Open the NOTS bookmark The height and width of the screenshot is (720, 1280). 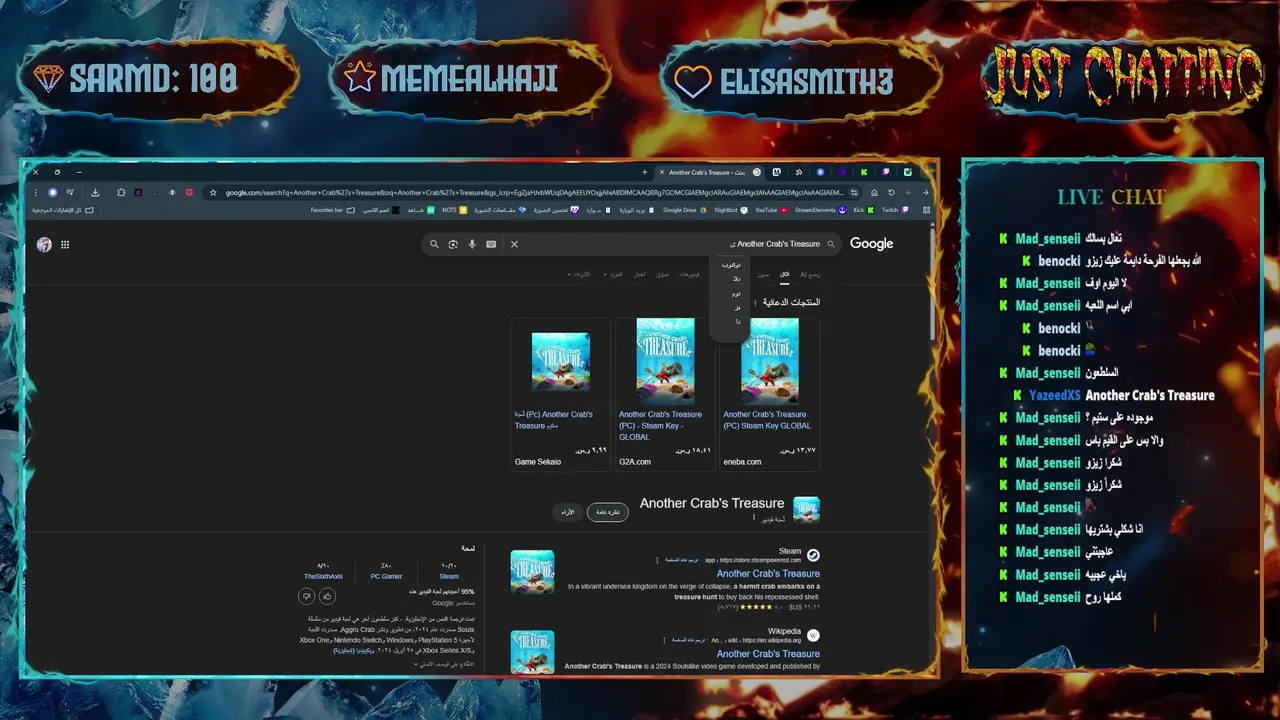pos(454,210)
